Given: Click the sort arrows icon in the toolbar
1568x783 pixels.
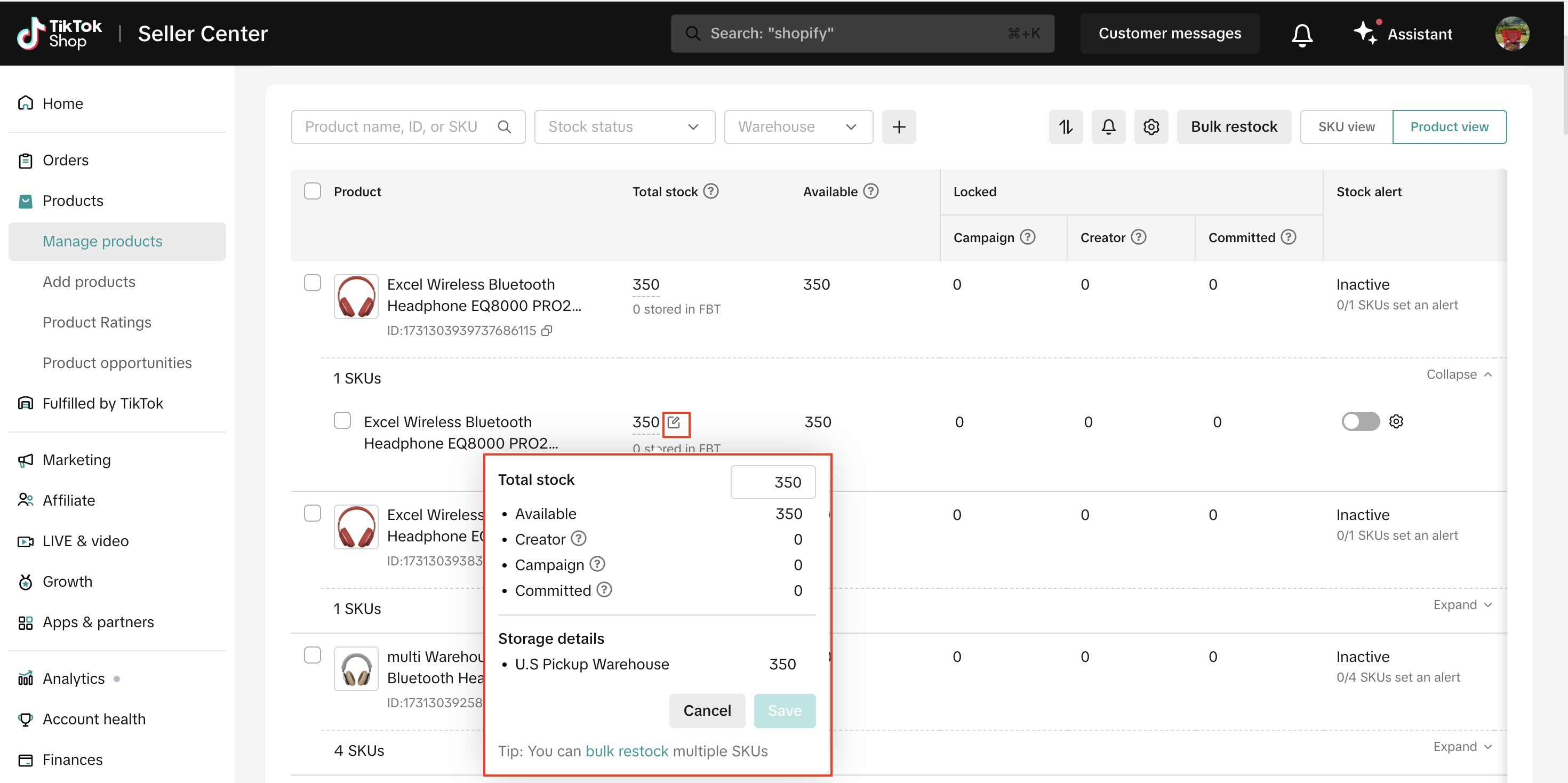Looking at the screenshot, I should point(1065,126).
